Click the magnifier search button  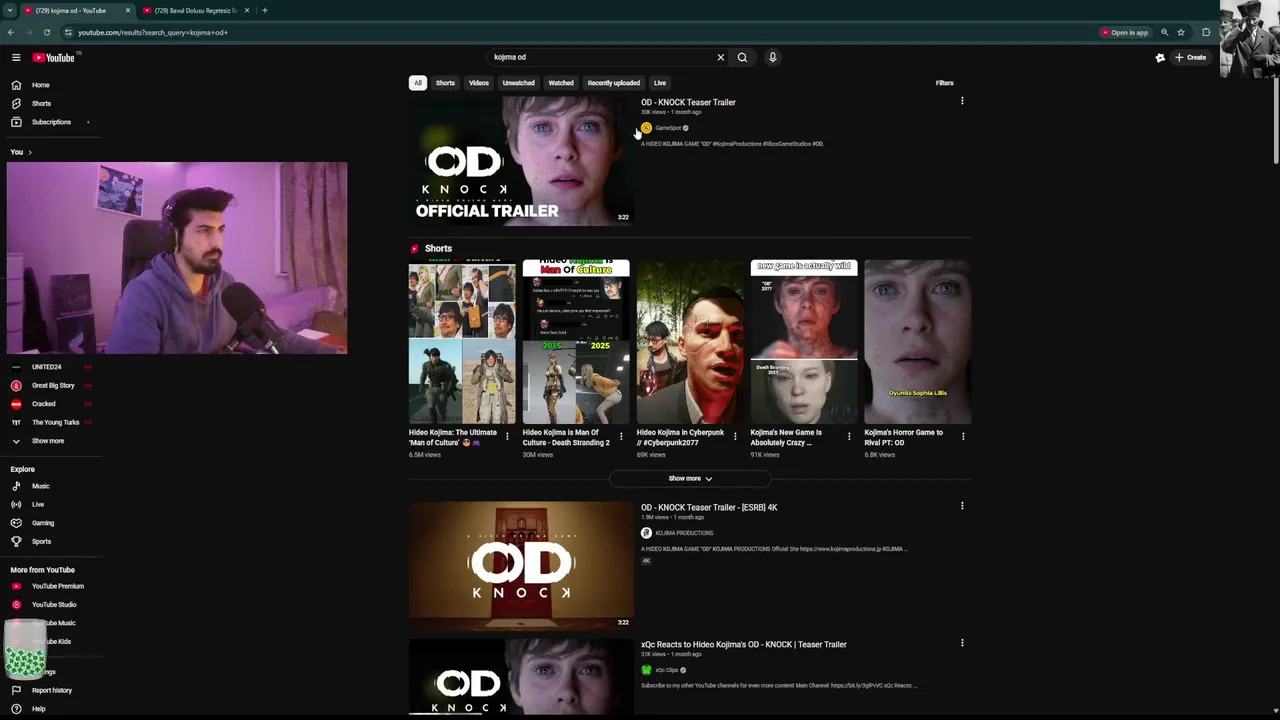point(742,57)
